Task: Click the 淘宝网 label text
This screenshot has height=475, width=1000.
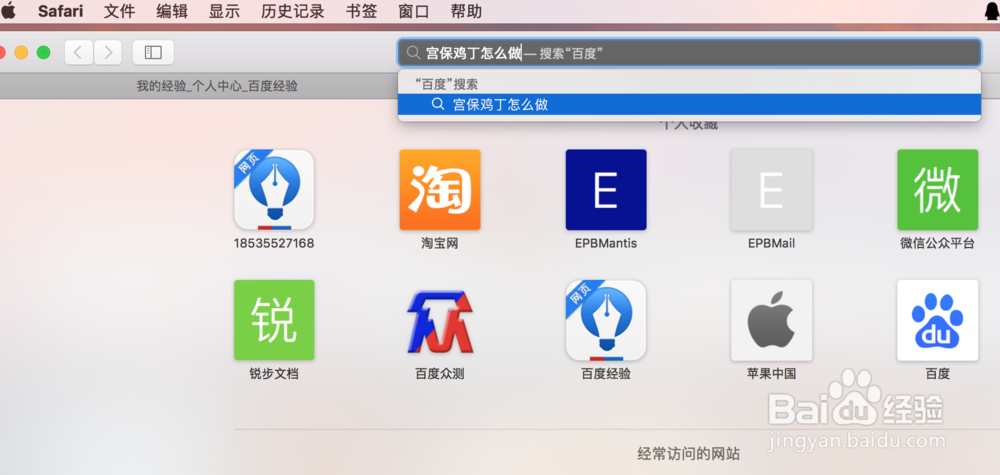Action: click(440, 244)
